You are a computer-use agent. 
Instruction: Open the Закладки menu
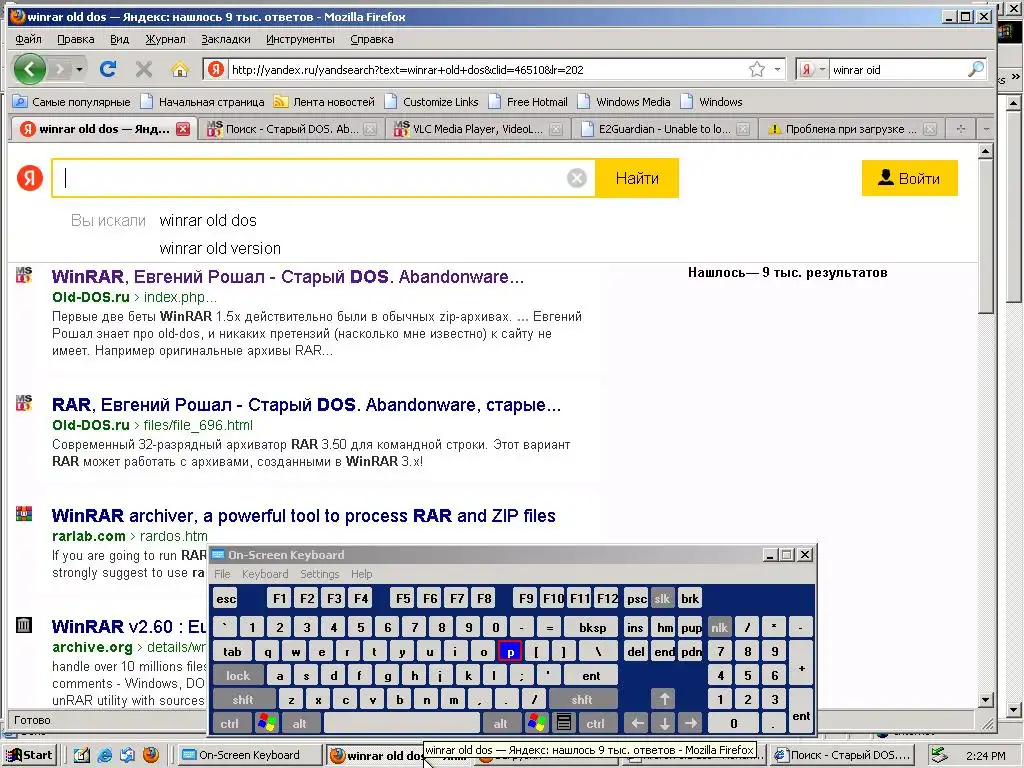(x=225, y=39)
